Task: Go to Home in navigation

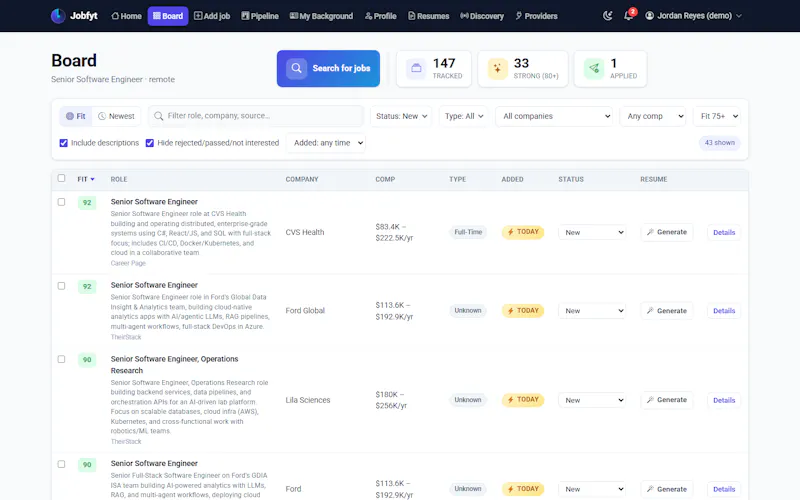Action: coord(127,16)
